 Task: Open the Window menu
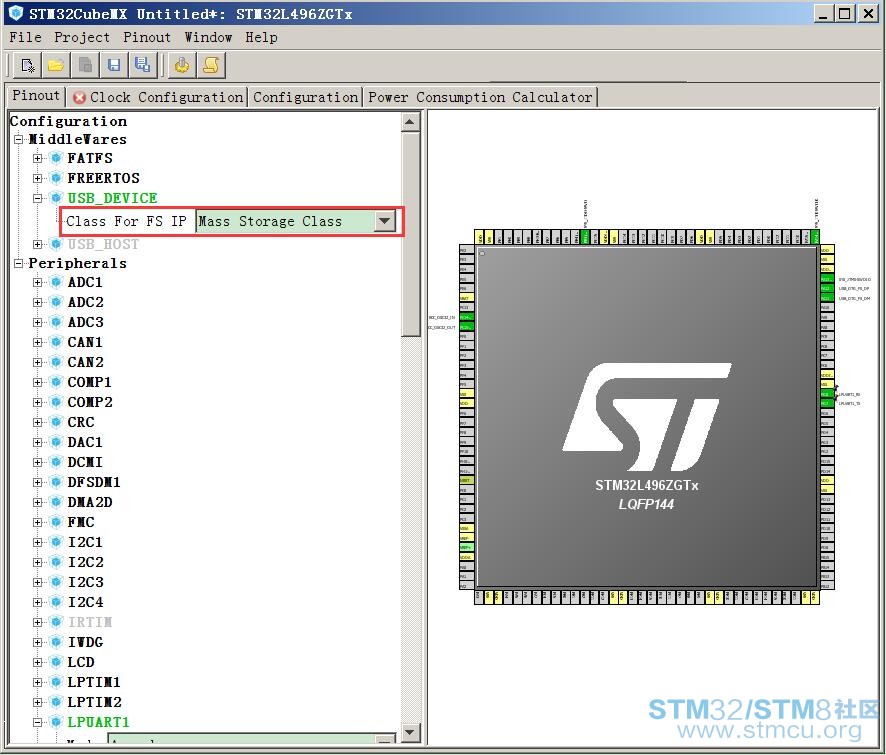point(208,37)
